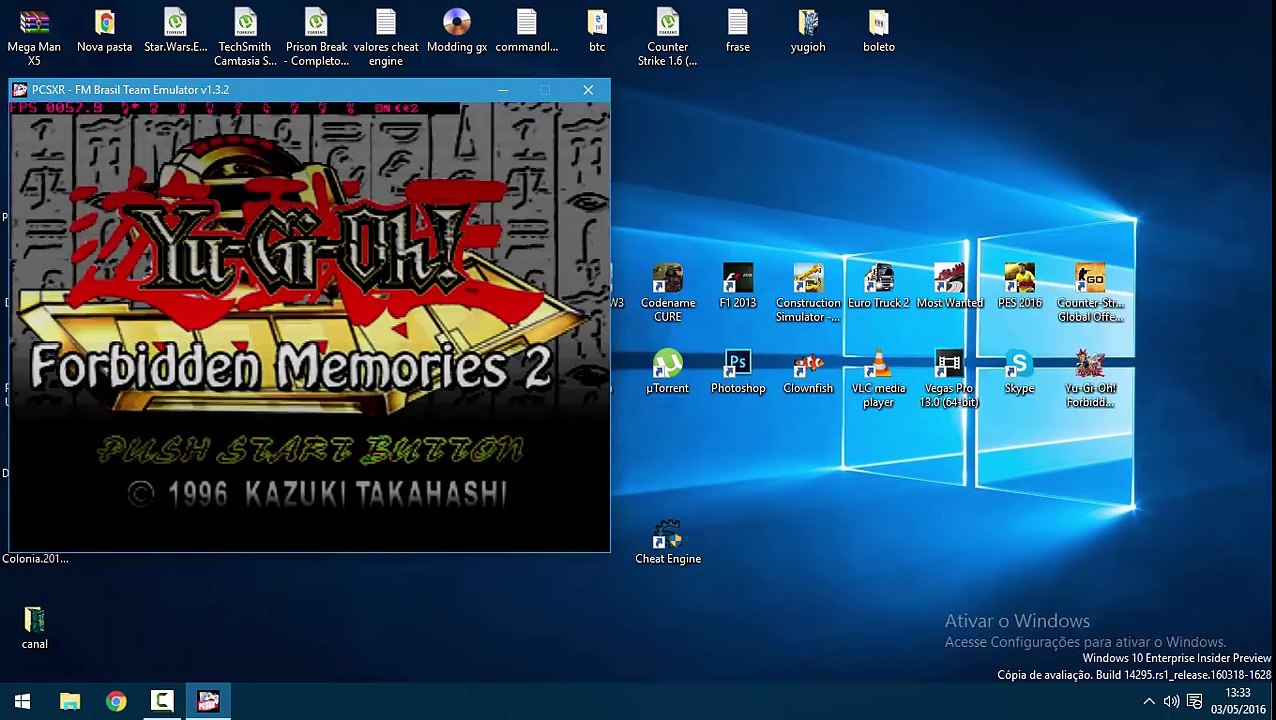
Task: Launch the Construction Simulator shortcut
Action: (808, 278)
